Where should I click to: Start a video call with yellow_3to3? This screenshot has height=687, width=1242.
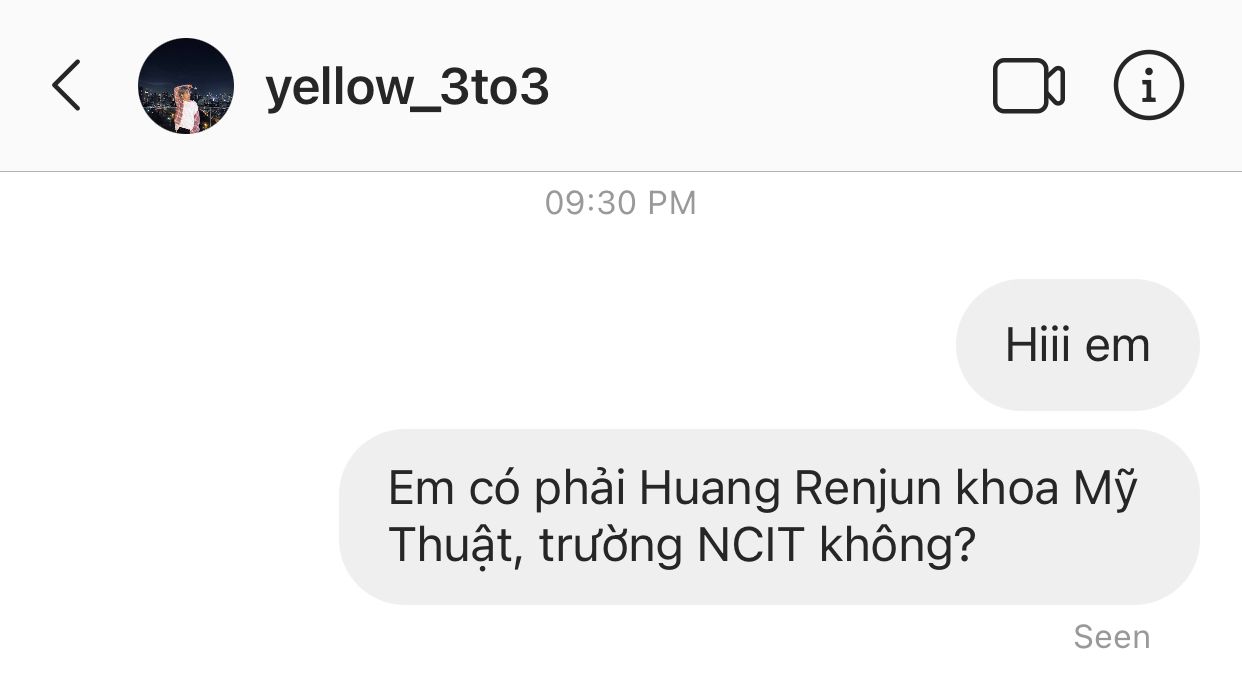tap(1028, 86)
